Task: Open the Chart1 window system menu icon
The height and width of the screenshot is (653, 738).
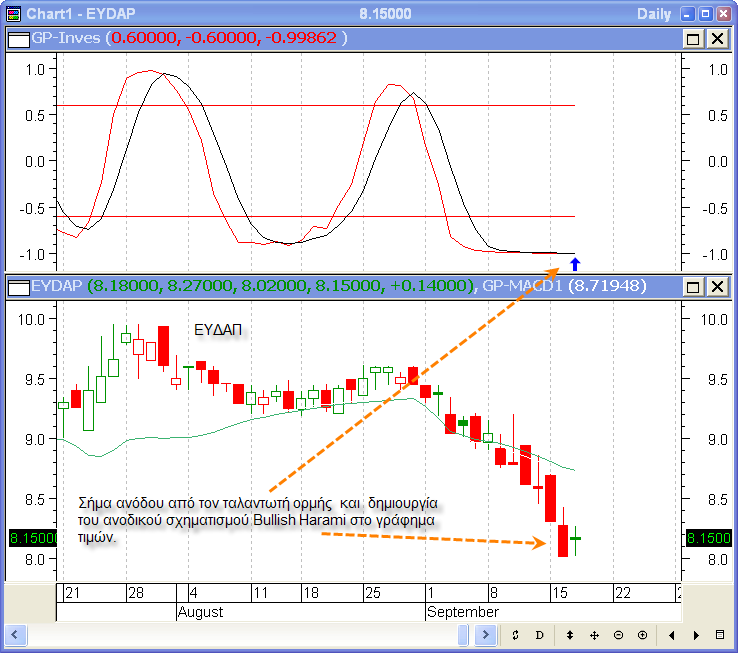Action: tap(12, 13)
